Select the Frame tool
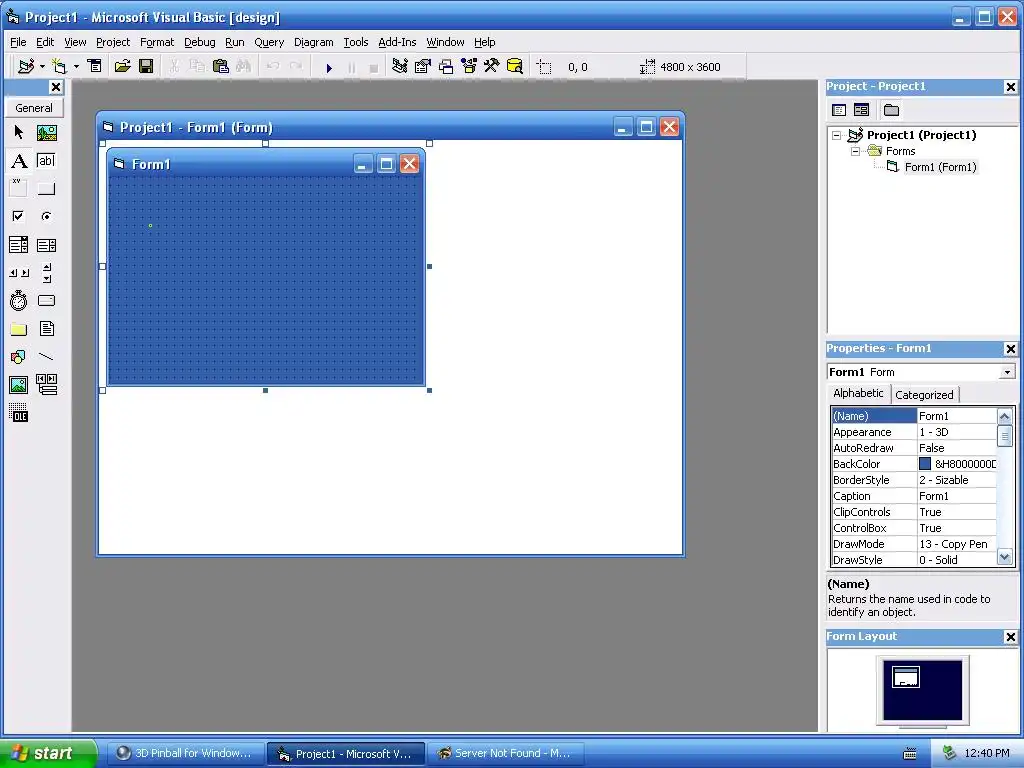1024x768 pixels. [x=18, y=188]
